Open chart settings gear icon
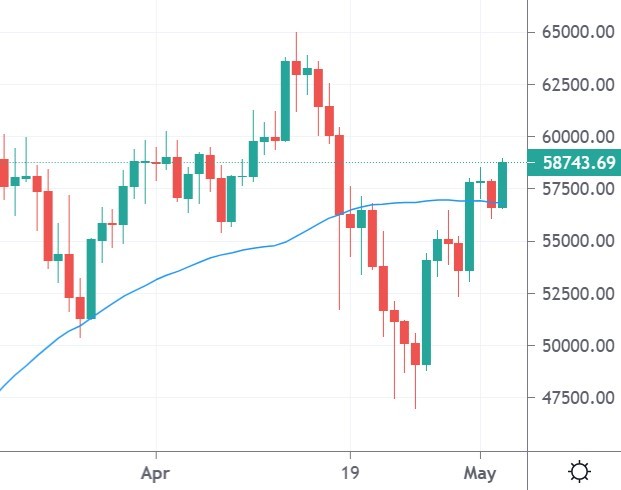The image size is (621, 490). (578, 471)
